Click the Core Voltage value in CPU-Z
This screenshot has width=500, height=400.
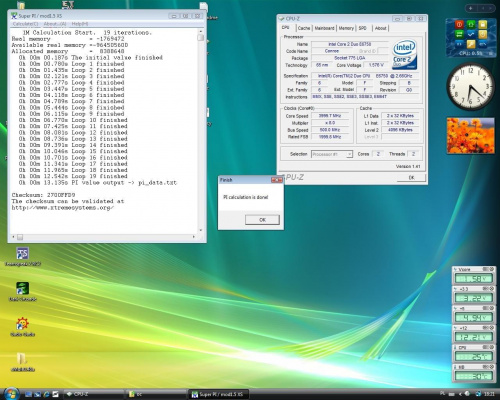[x=376, y=65]
